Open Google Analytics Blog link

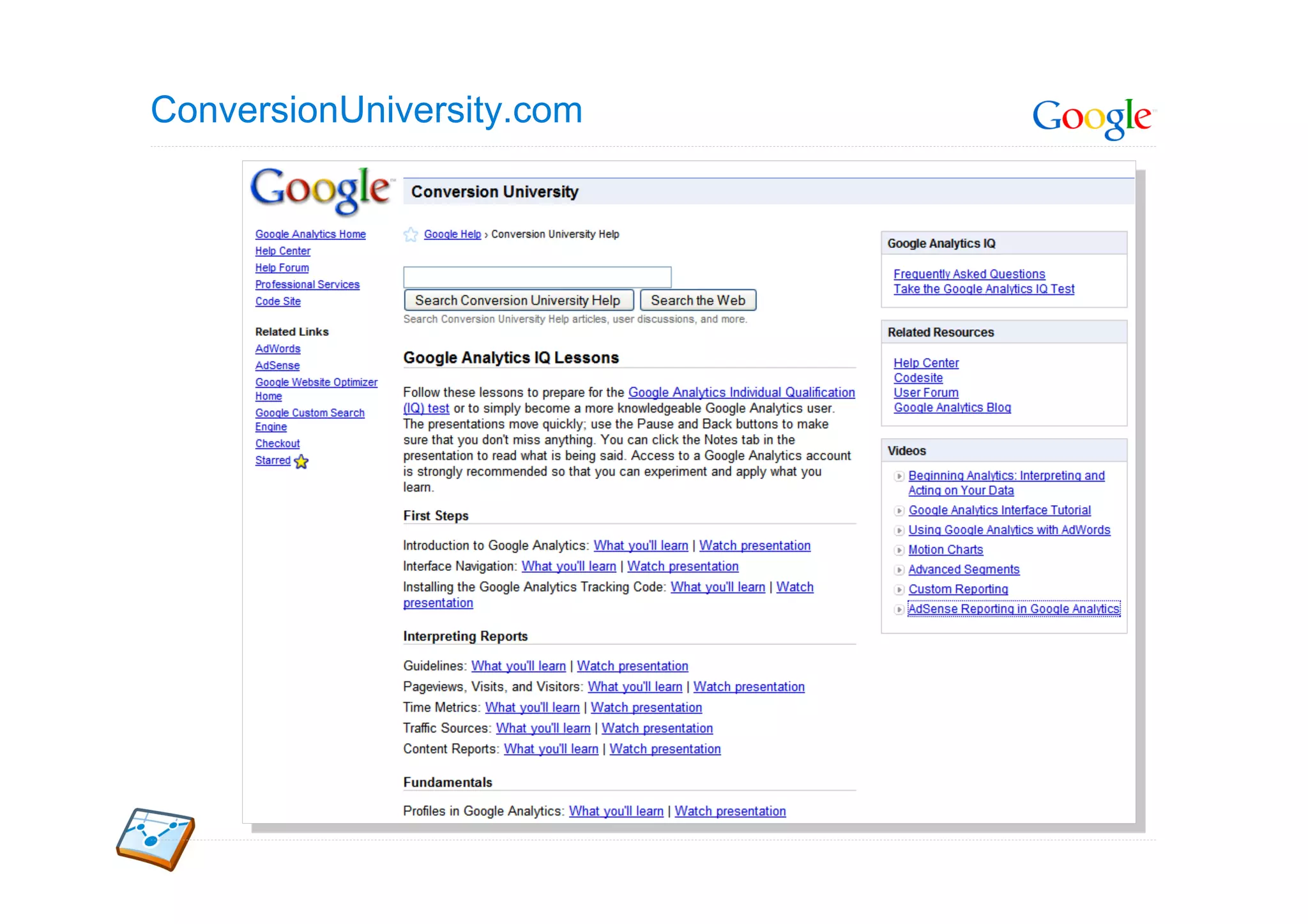click(952, 407)
